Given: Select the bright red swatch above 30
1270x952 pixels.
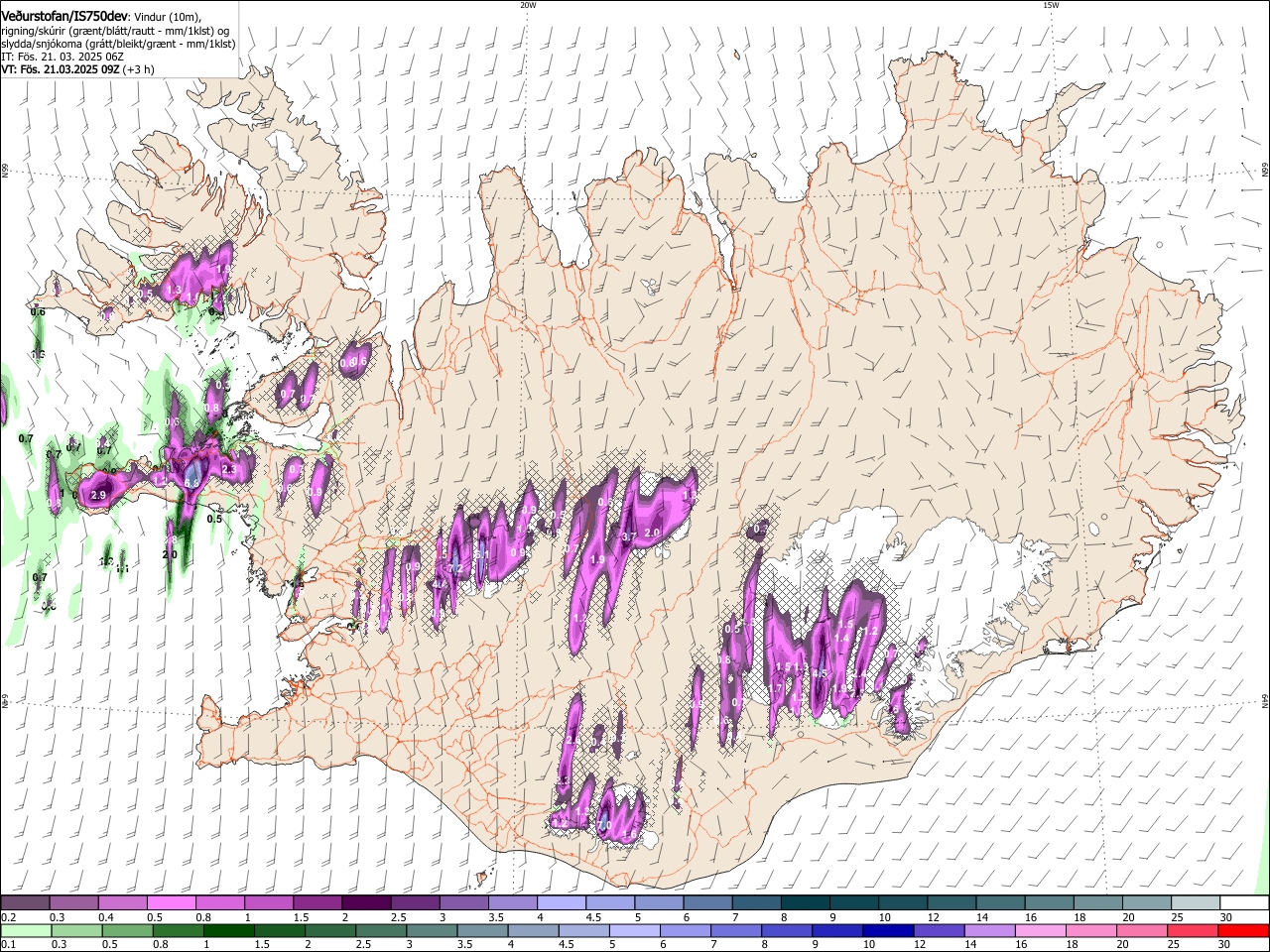Looking at the screenshot, I should [1243, 930].
